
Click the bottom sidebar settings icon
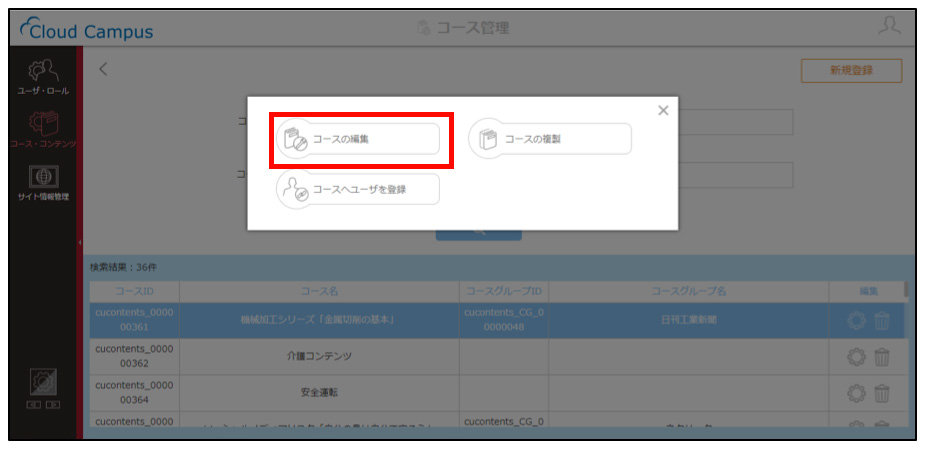point(42,382)
